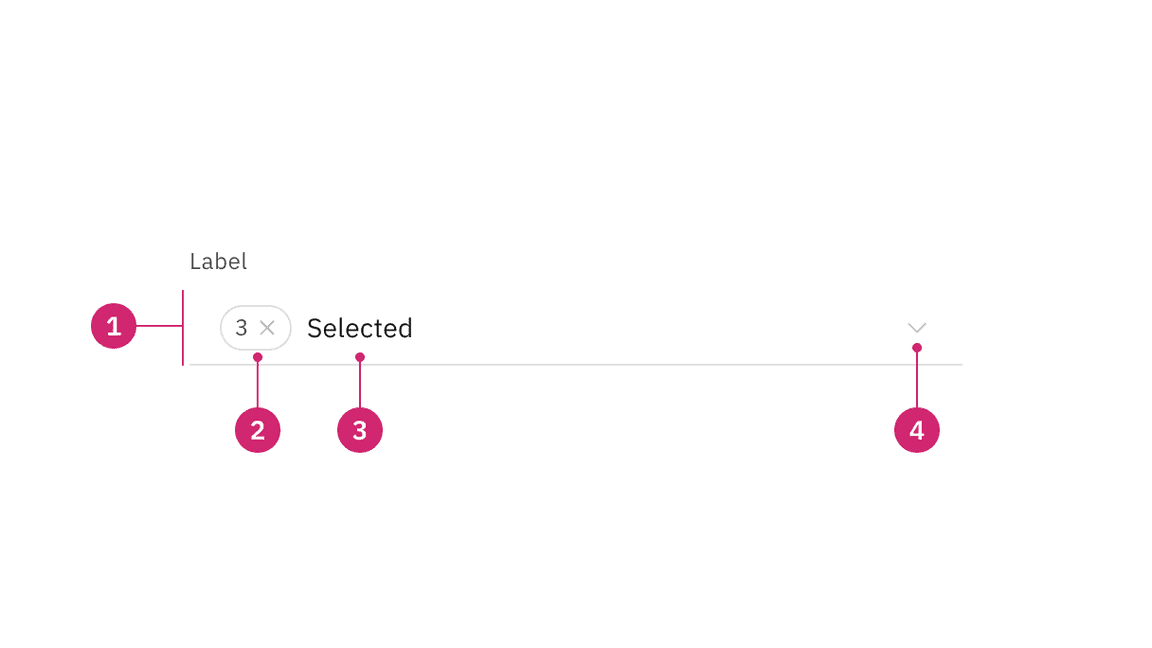Click the pink dot beneath the Selected text
The height and width of the screenshot is (648, 1152).
pos(360,357)
